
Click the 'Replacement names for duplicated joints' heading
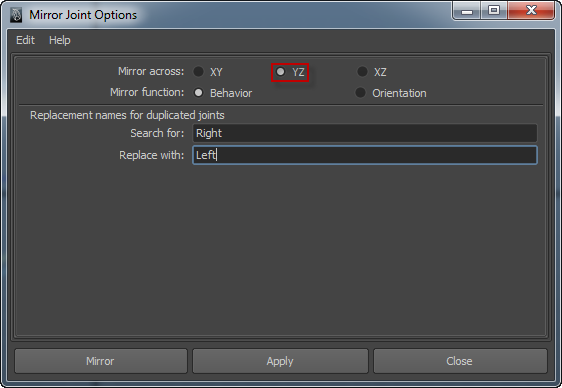[x=127, y=115]
